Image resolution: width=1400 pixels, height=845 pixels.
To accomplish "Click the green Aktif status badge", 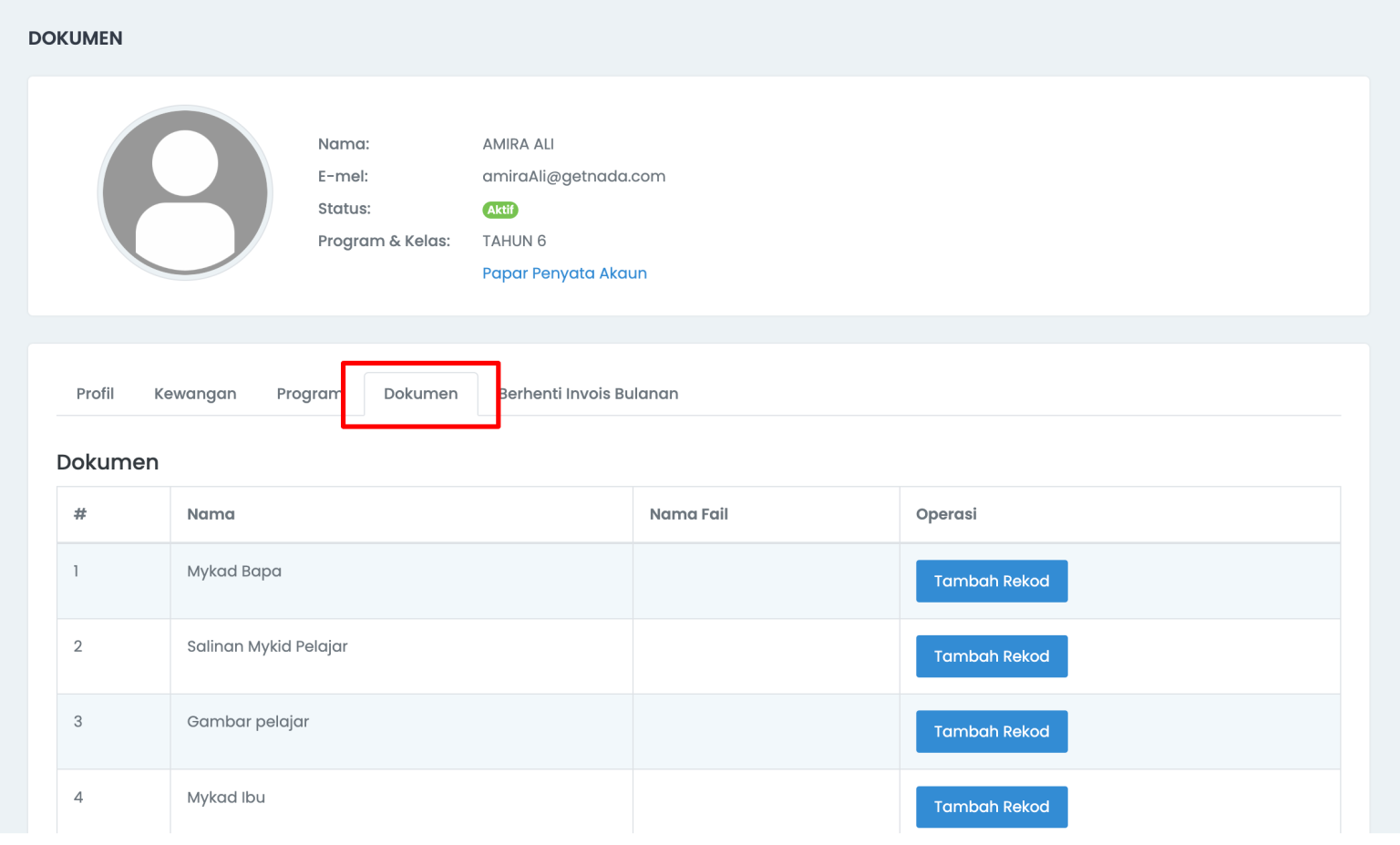I will 499,210.
